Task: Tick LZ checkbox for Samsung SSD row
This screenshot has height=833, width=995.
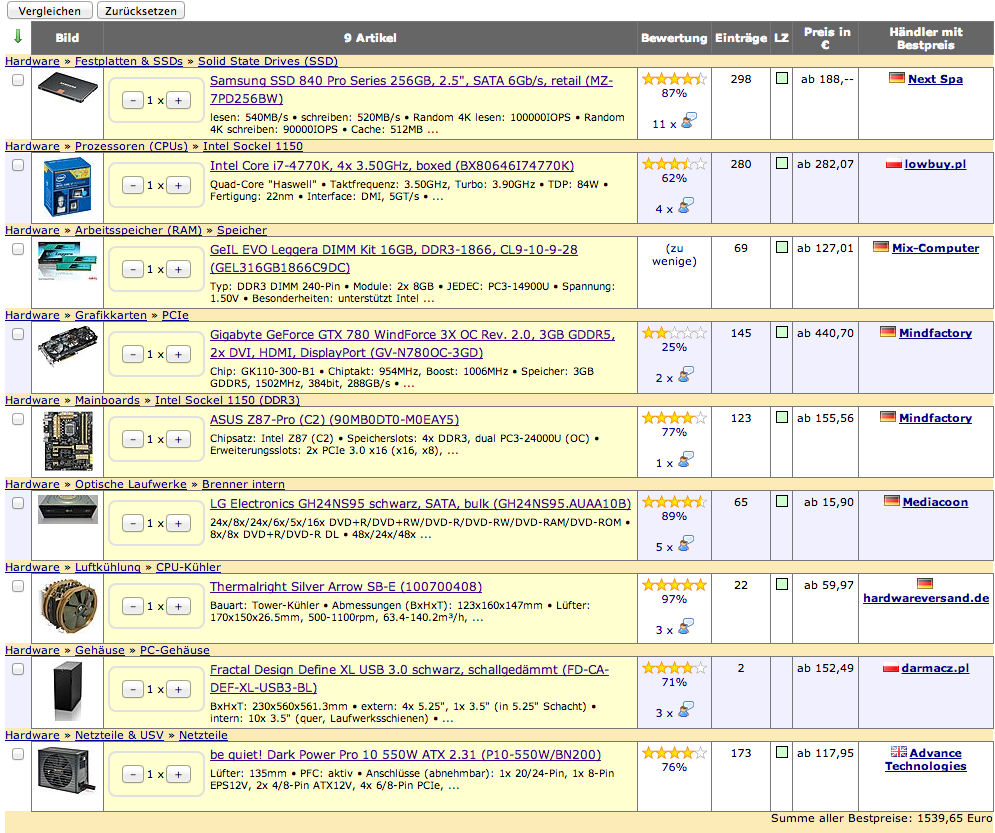Action: pyautogui.click(x=782, y=78)
